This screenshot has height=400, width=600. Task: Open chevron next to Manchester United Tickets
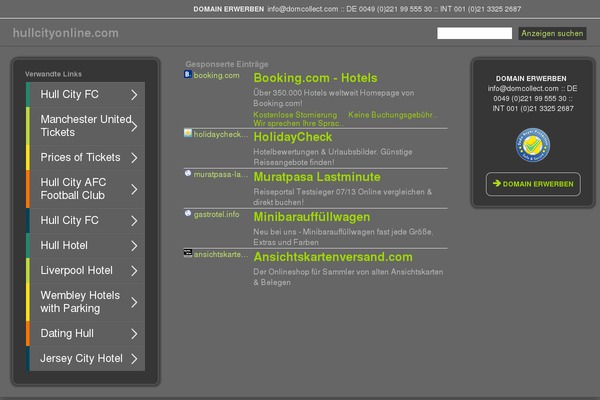134,126
